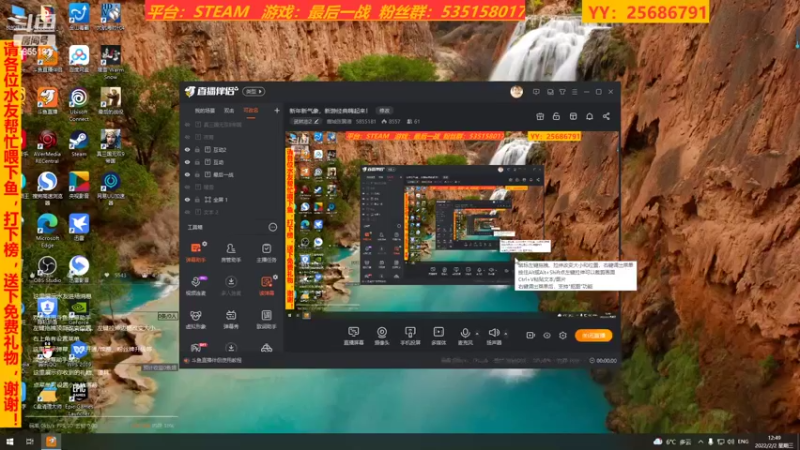The image size is (800, 450).
Task: Toggle visibility eye of the 最后一战 source
Action: click(187, 174)
